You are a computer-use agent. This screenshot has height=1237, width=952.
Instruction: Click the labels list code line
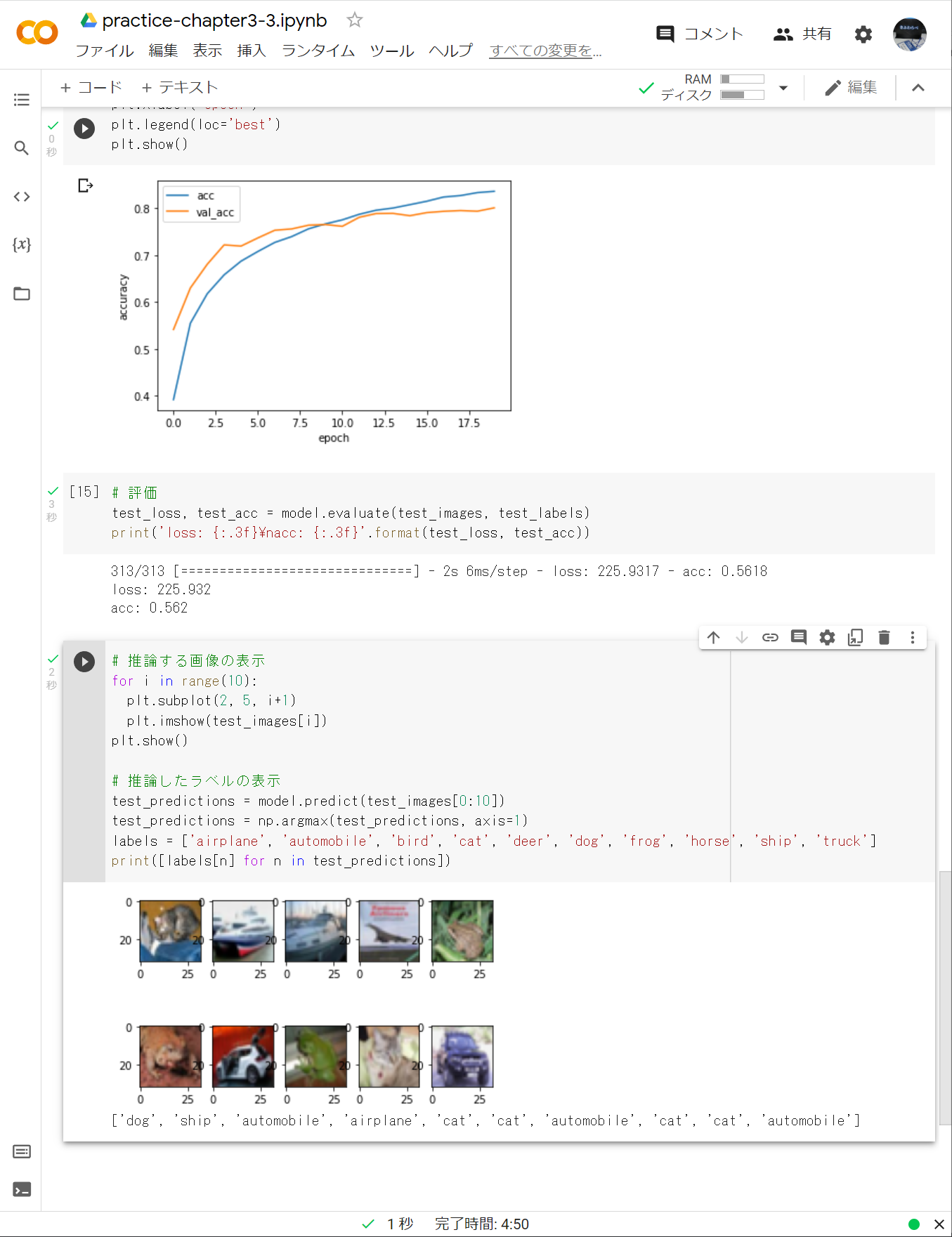tap(494, 841)
